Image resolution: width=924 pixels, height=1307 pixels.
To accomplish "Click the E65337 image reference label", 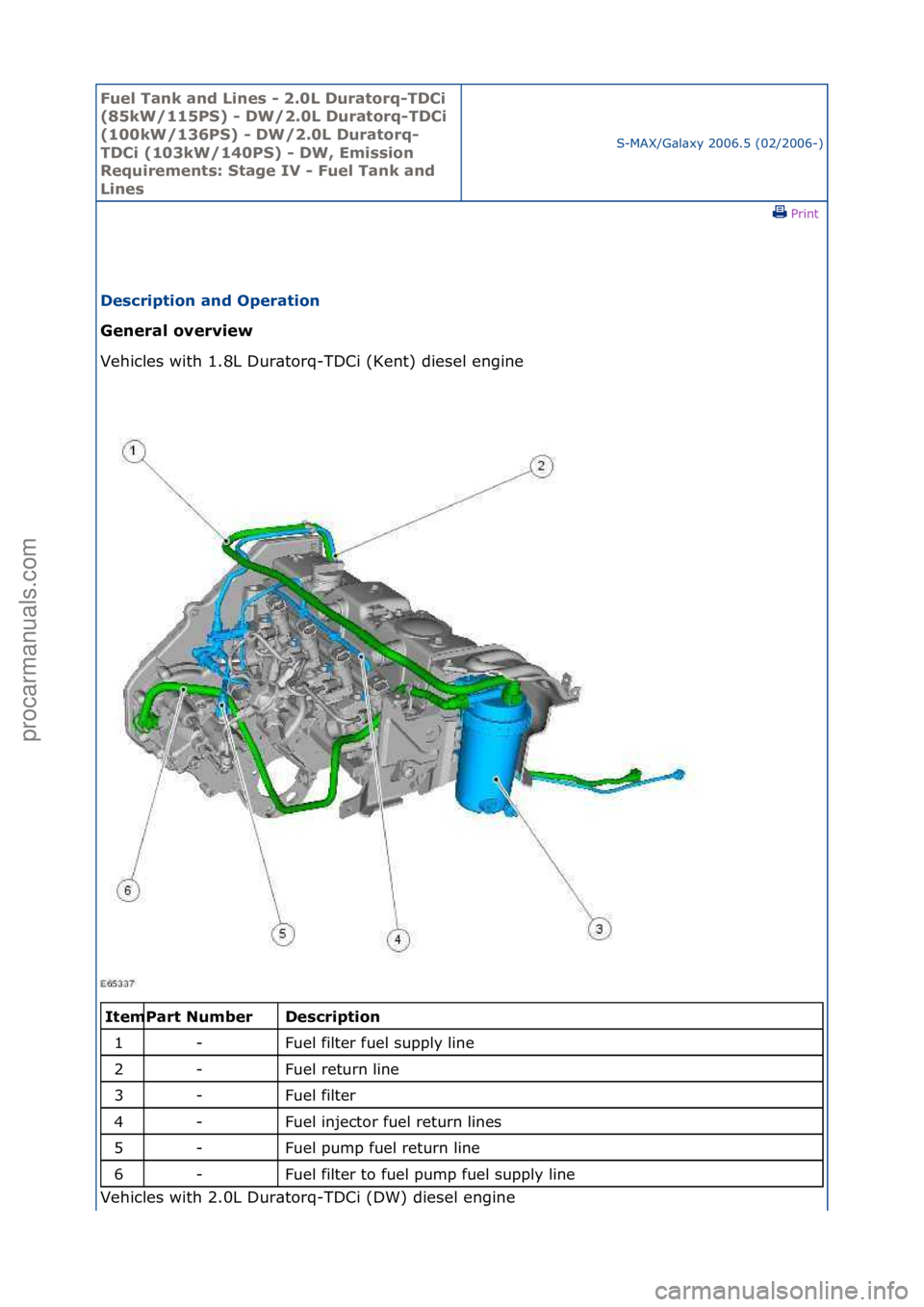I will point(117,984).
